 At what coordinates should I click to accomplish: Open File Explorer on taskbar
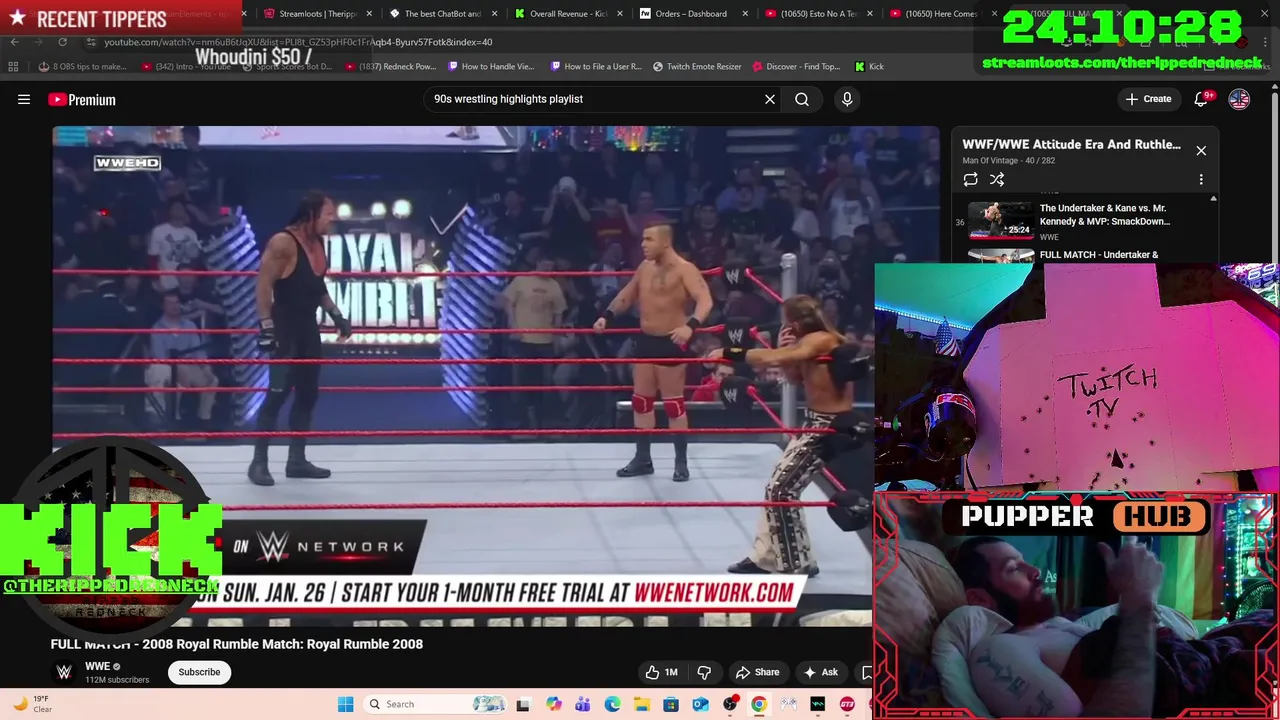tap(641, 704)
